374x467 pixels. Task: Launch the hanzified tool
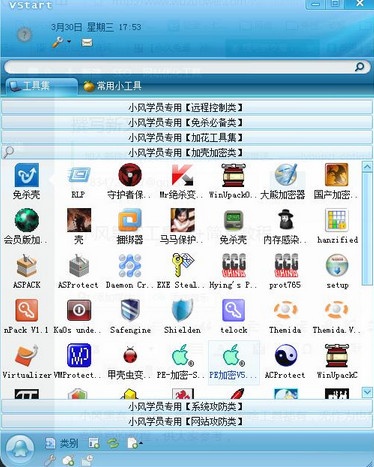coord(337,227)
